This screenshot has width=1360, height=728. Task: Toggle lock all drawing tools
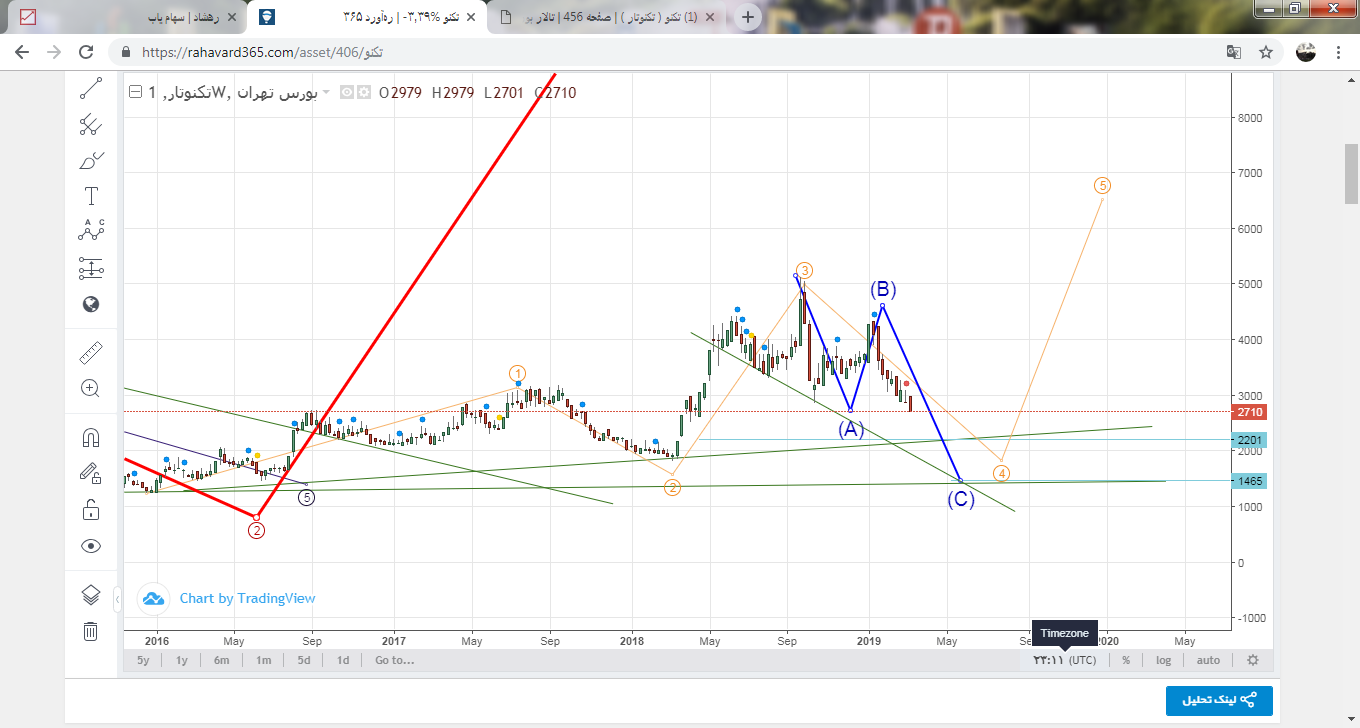(91, 509)
